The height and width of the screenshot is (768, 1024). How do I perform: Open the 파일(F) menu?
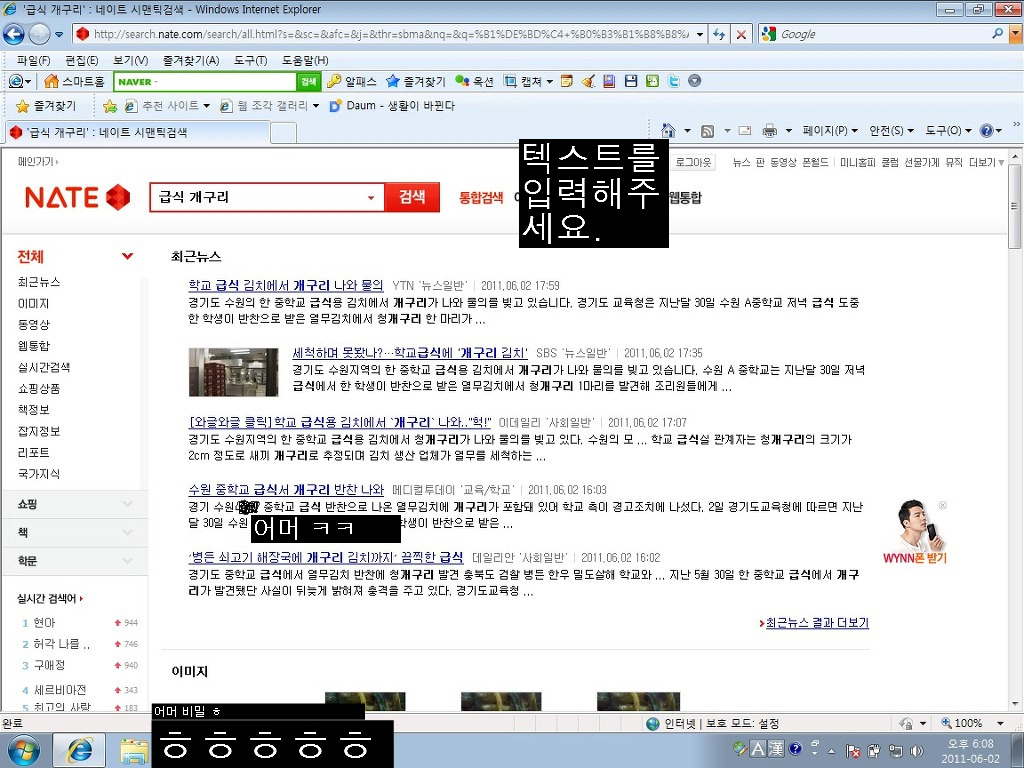33,60
